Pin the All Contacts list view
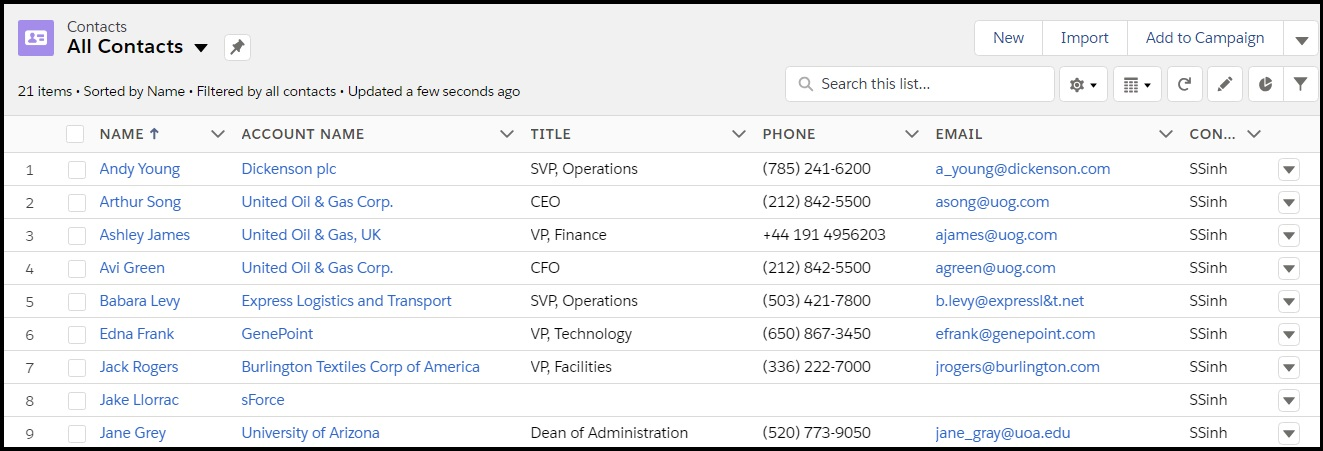Viewport: 1323px width, 451px height. [237, 47]
